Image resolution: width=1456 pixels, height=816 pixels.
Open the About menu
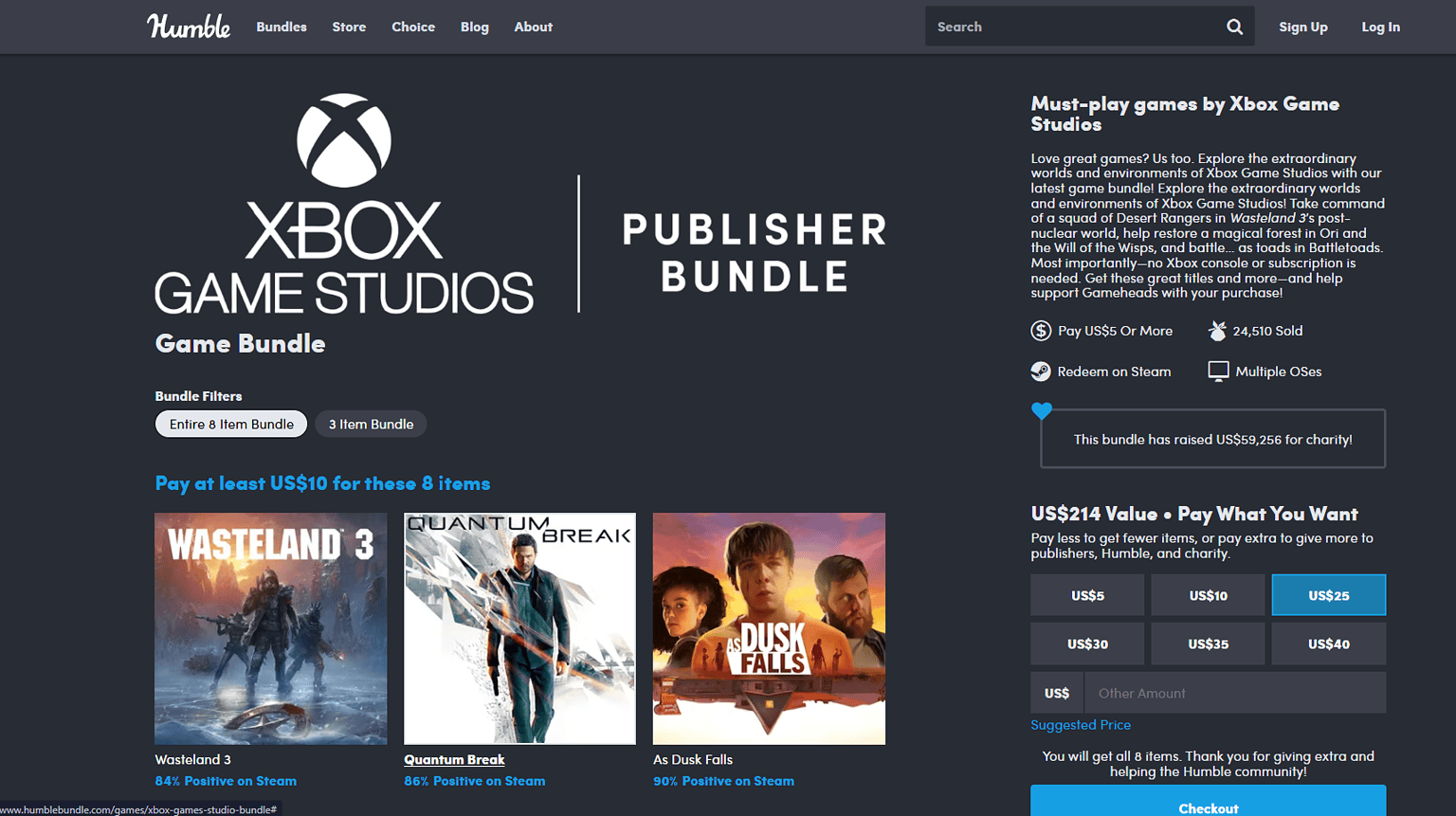click(x=533, y=27)
